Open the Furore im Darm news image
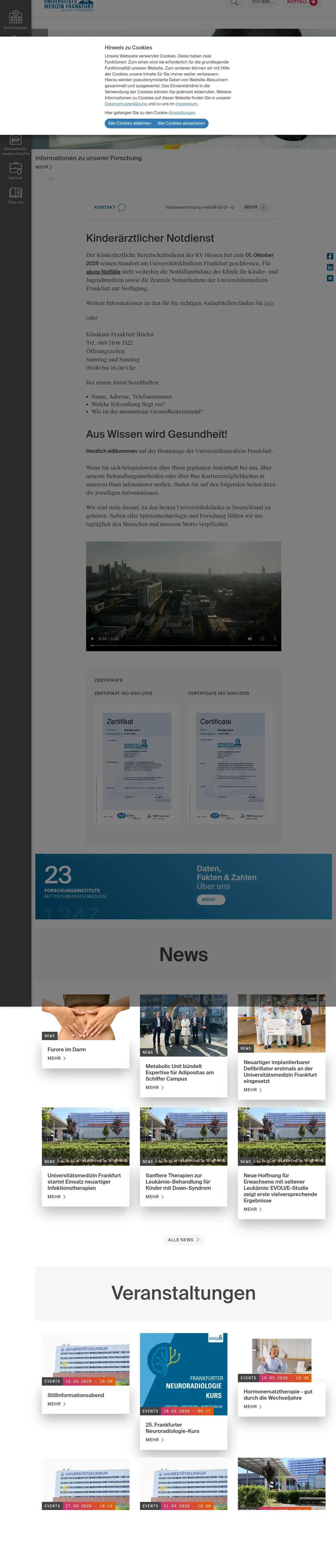This screenshot has height=1568, width=336. (x=85, y=1017)
